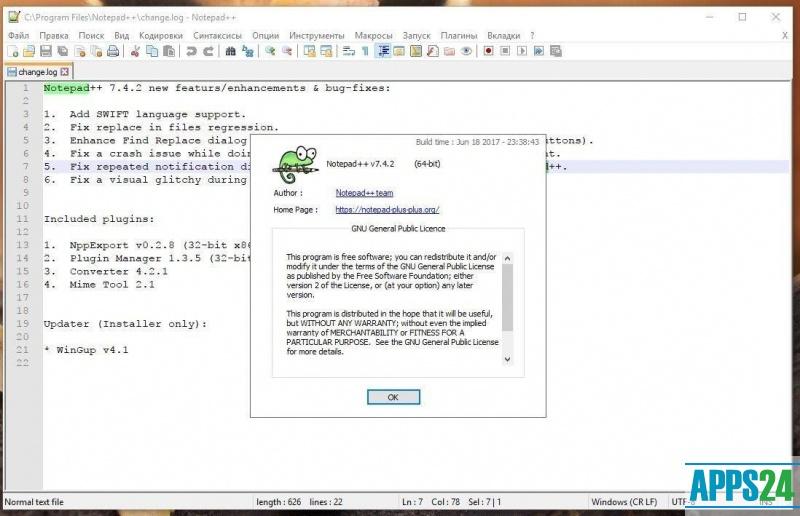Click the Play macro toolbar icon
Image resolution: width=800 pixels, height=516 pixels.
(x=521, y=51)
